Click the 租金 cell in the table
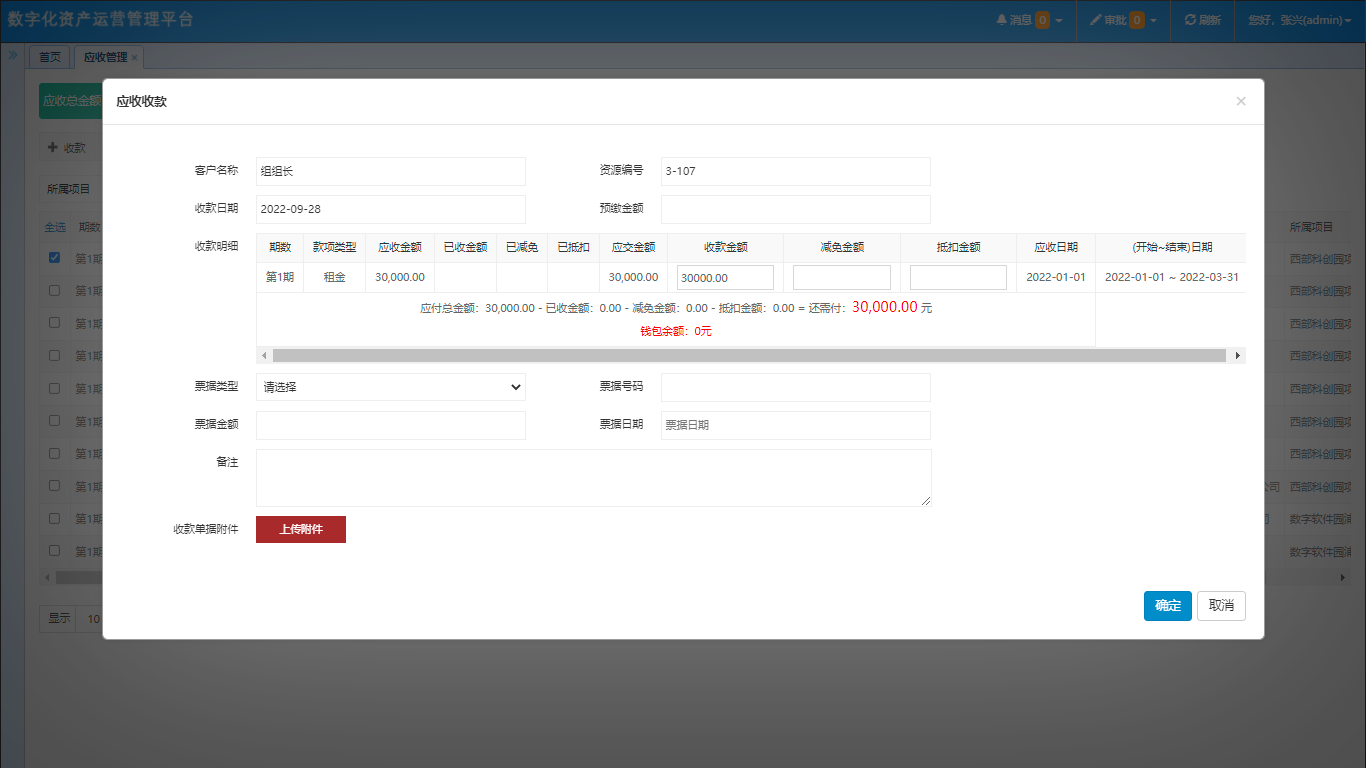This screenshot has height=768, width=1366. [x=334, y=277]
